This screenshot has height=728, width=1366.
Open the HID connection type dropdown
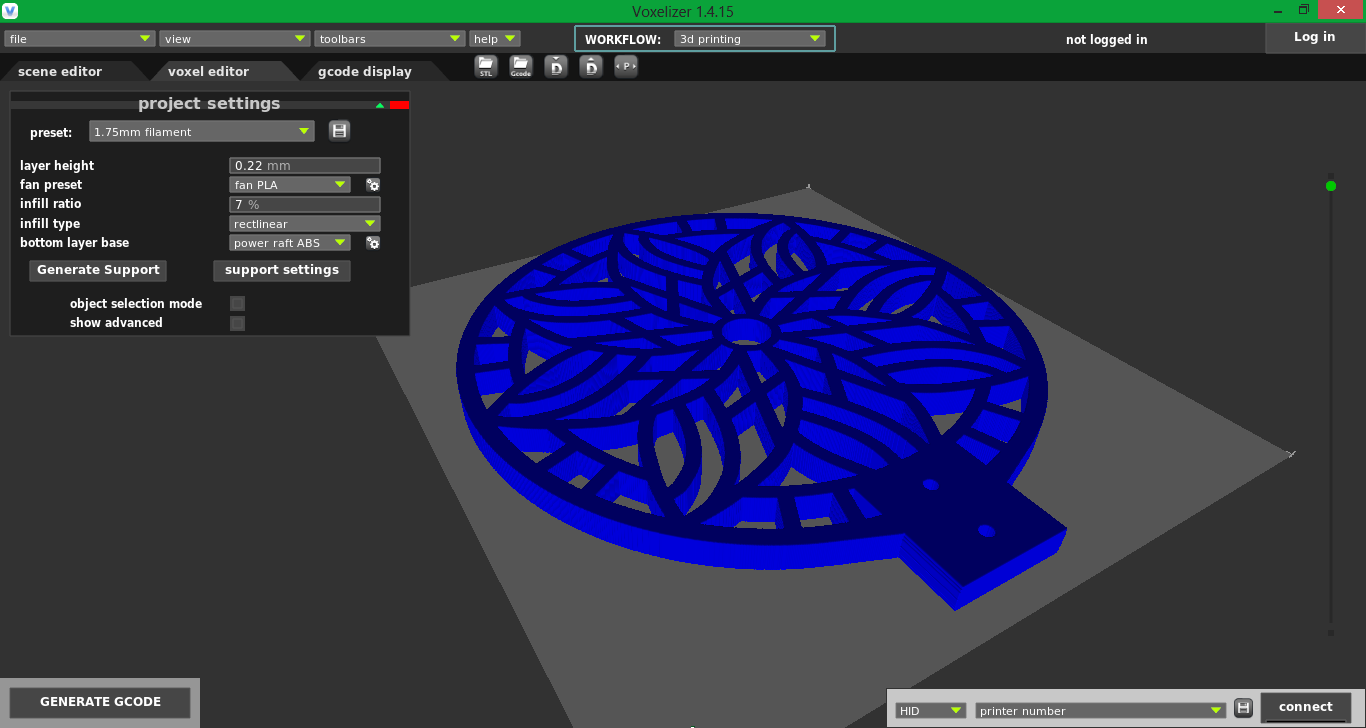pyautogui.click(x=931, y=711)
